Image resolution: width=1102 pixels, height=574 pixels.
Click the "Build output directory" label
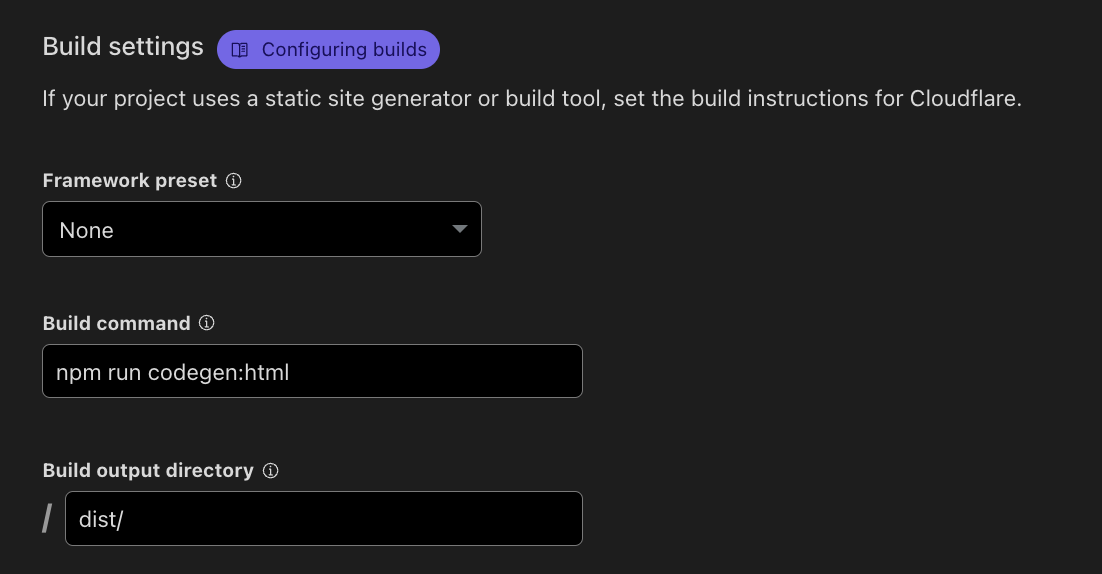point(148,470)
